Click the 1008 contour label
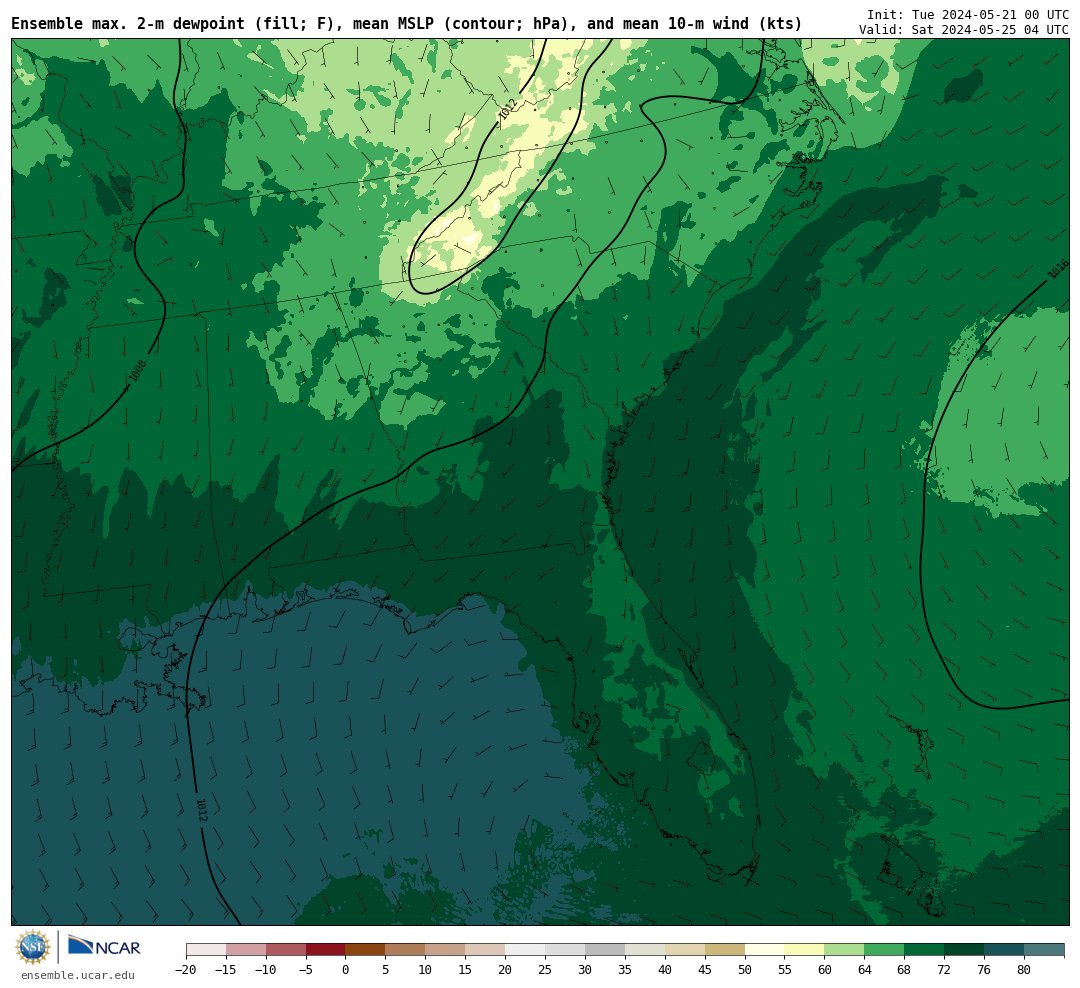 click(138, 371)
